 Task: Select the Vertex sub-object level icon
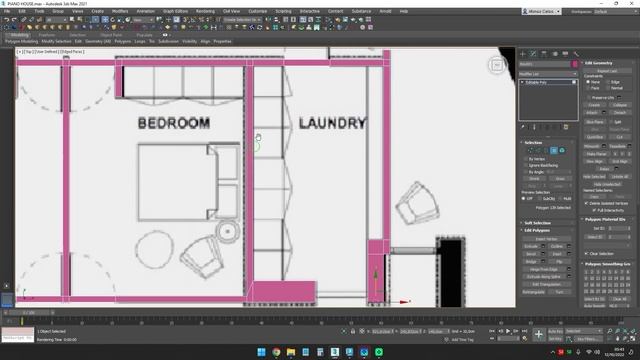point(530,151)
